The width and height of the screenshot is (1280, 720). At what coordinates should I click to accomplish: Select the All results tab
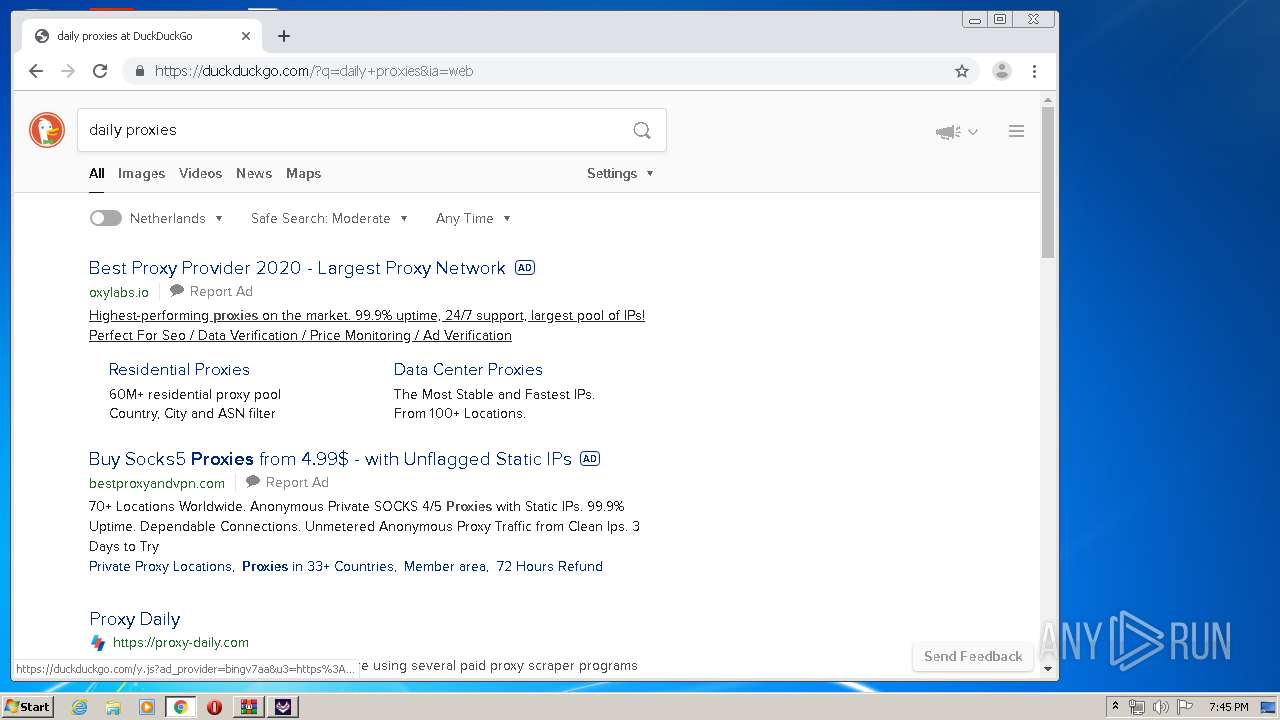tap(96, 173)
